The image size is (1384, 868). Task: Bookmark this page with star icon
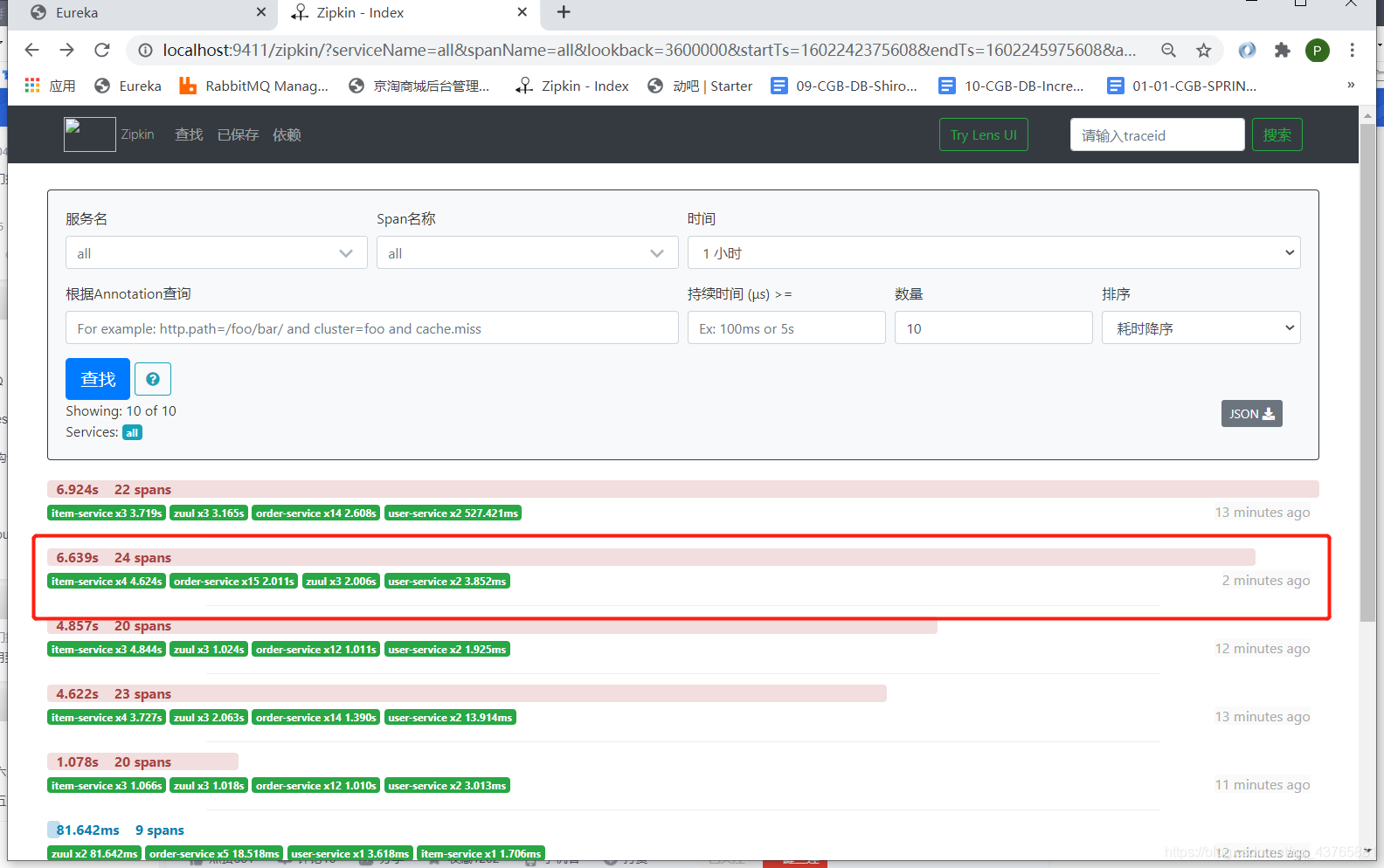point(1204,50)
